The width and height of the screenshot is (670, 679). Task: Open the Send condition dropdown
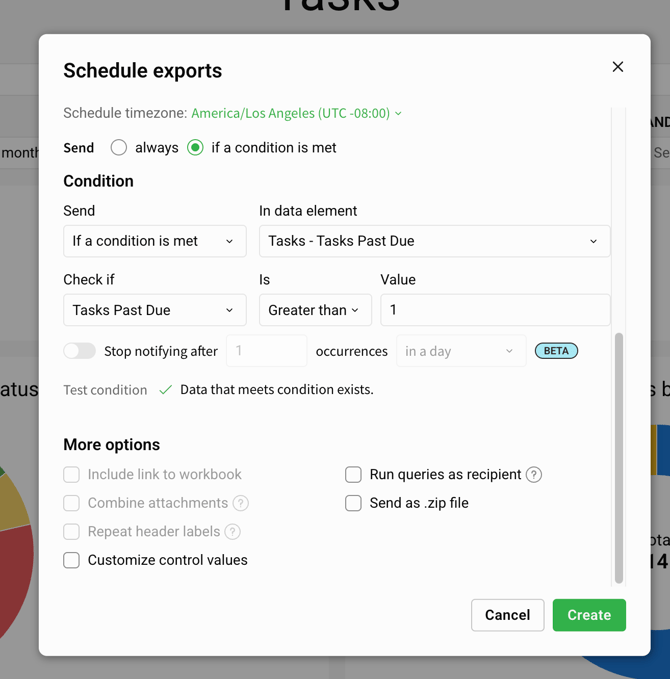pyautogui.click(x=154, y=241)
